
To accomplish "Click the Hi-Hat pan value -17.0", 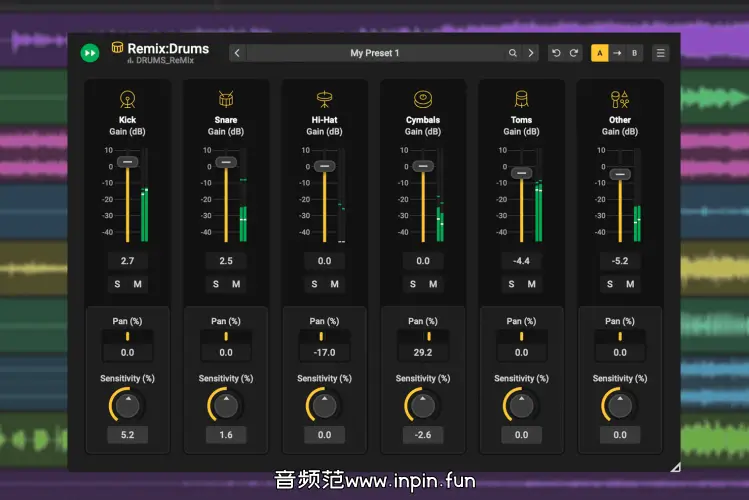I will 324,352.
